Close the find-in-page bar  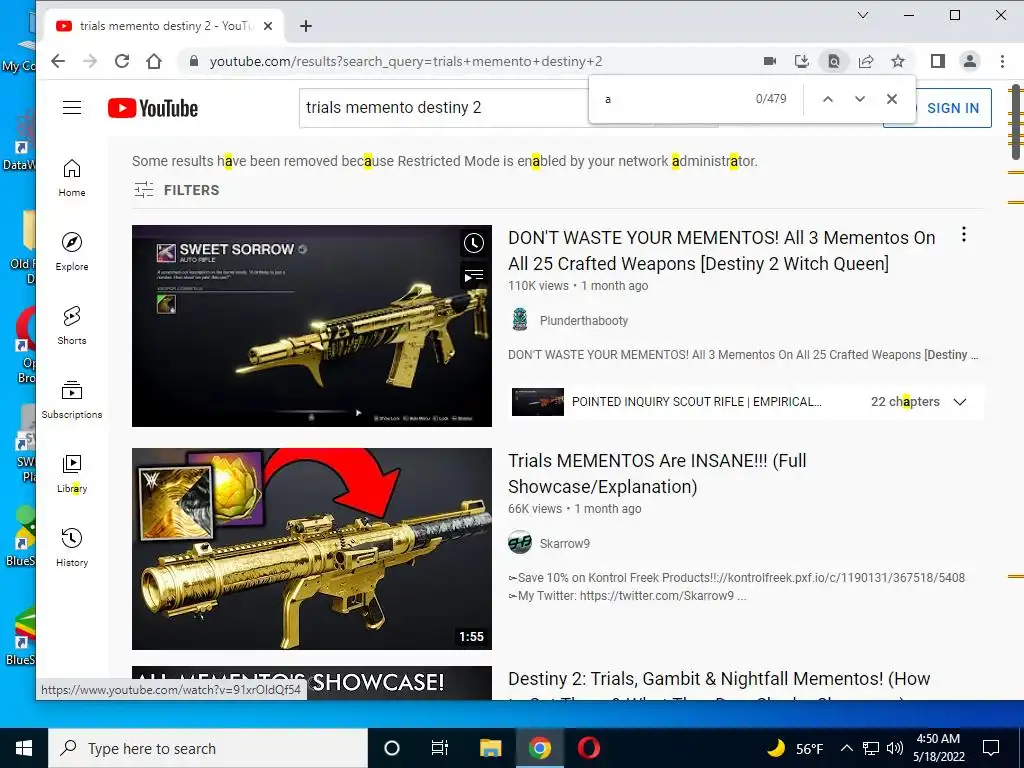point(891,99)
